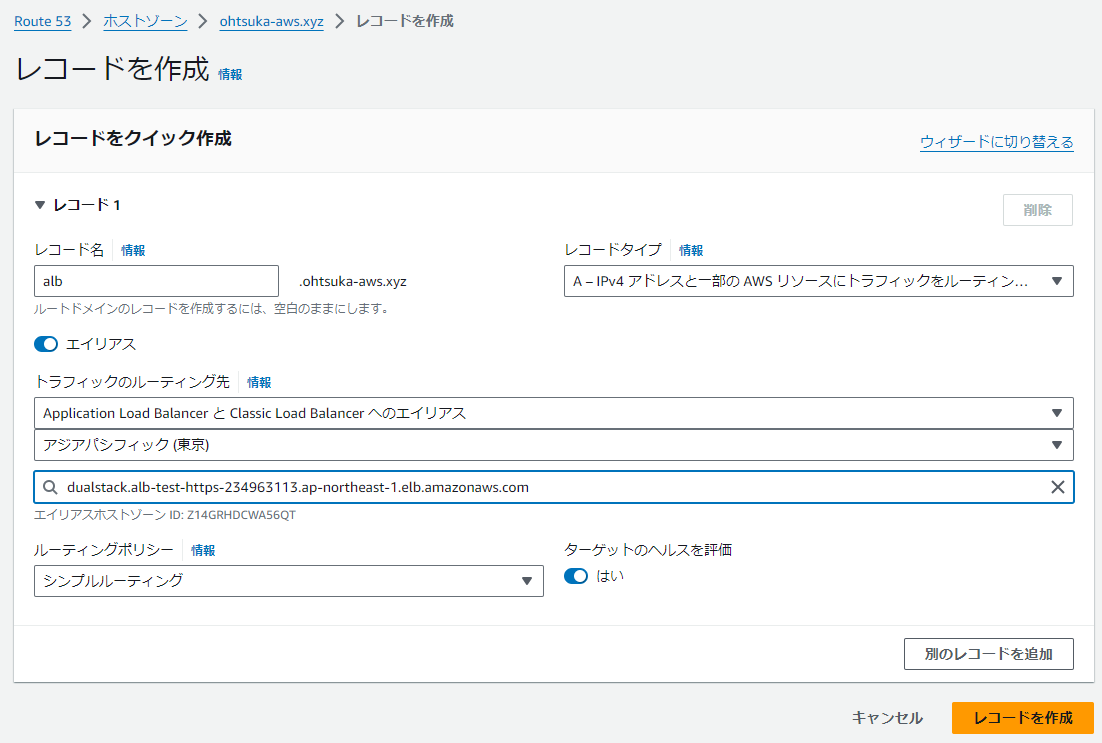The width and height of the screenshot is (1102, 743).
Task: Click 別のレコードを追加 button
Action: point(988,654)
